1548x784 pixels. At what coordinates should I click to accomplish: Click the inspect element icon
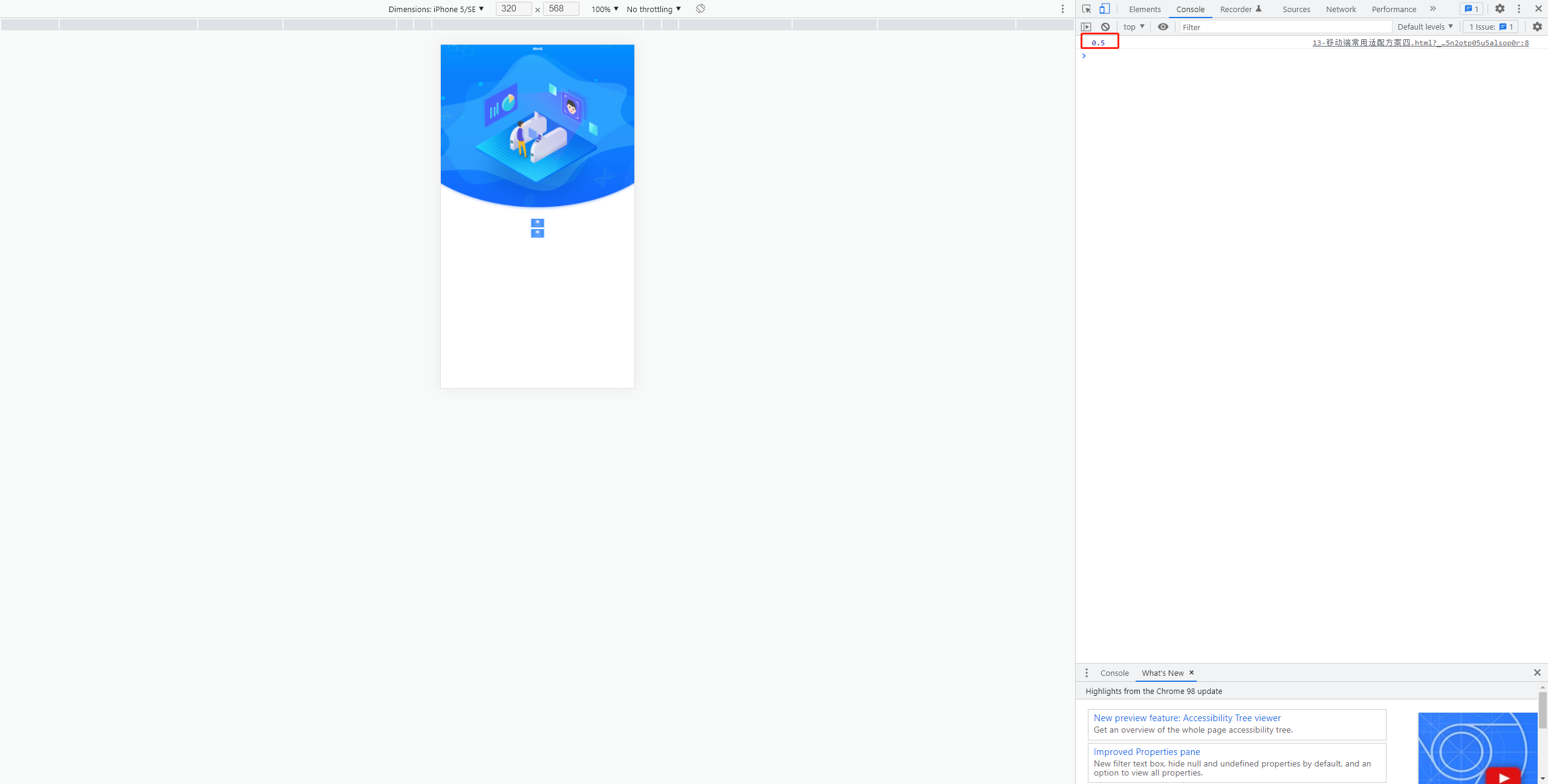click(1087, 9)
